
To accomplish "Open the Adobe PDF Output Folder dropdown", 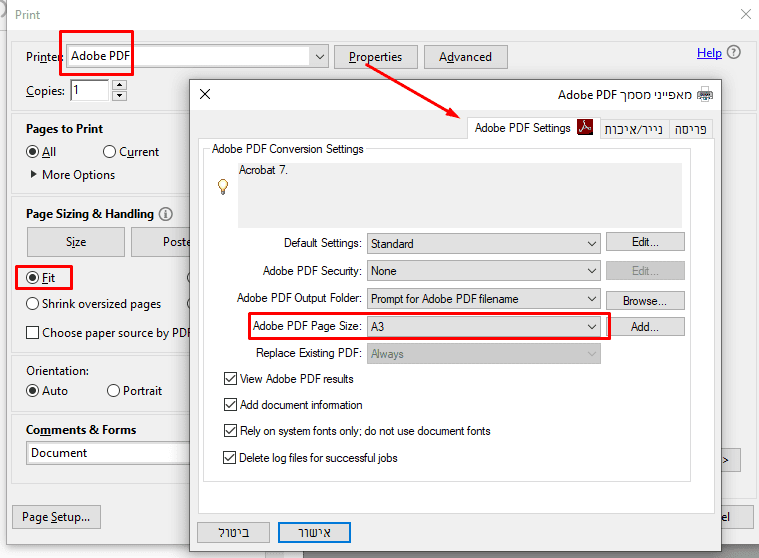I will coord(484,299).
